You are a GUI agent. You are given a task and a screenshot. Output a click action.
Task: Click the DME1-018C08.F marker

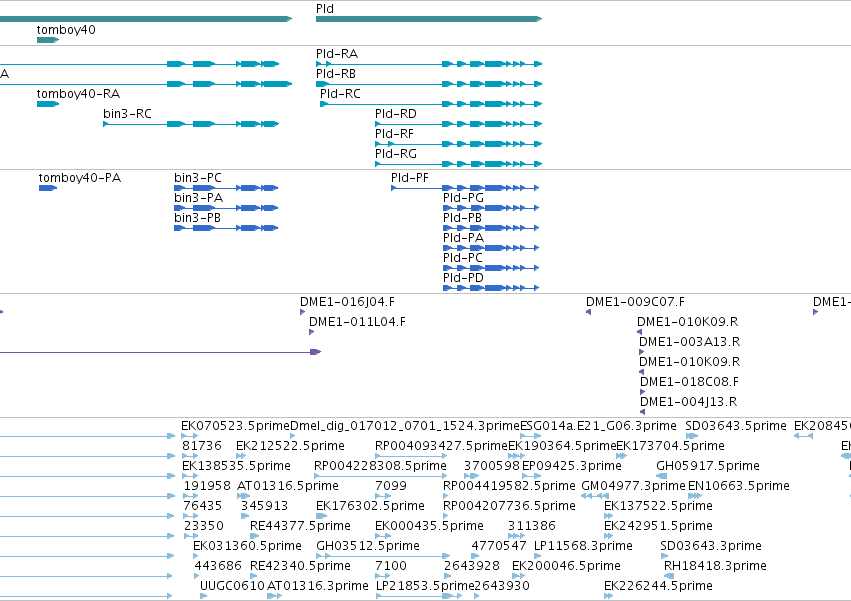643,392
